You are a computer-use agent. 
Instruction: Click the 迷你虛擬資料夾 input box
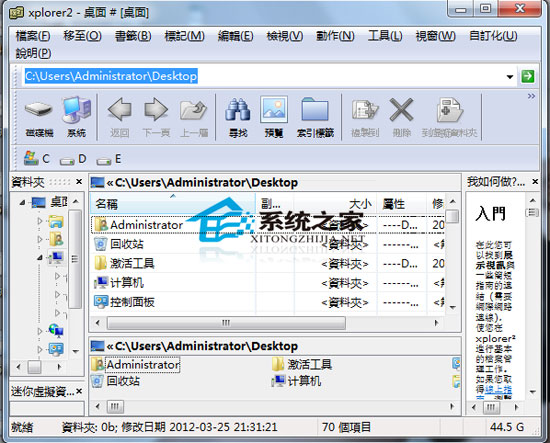[47, 409]
